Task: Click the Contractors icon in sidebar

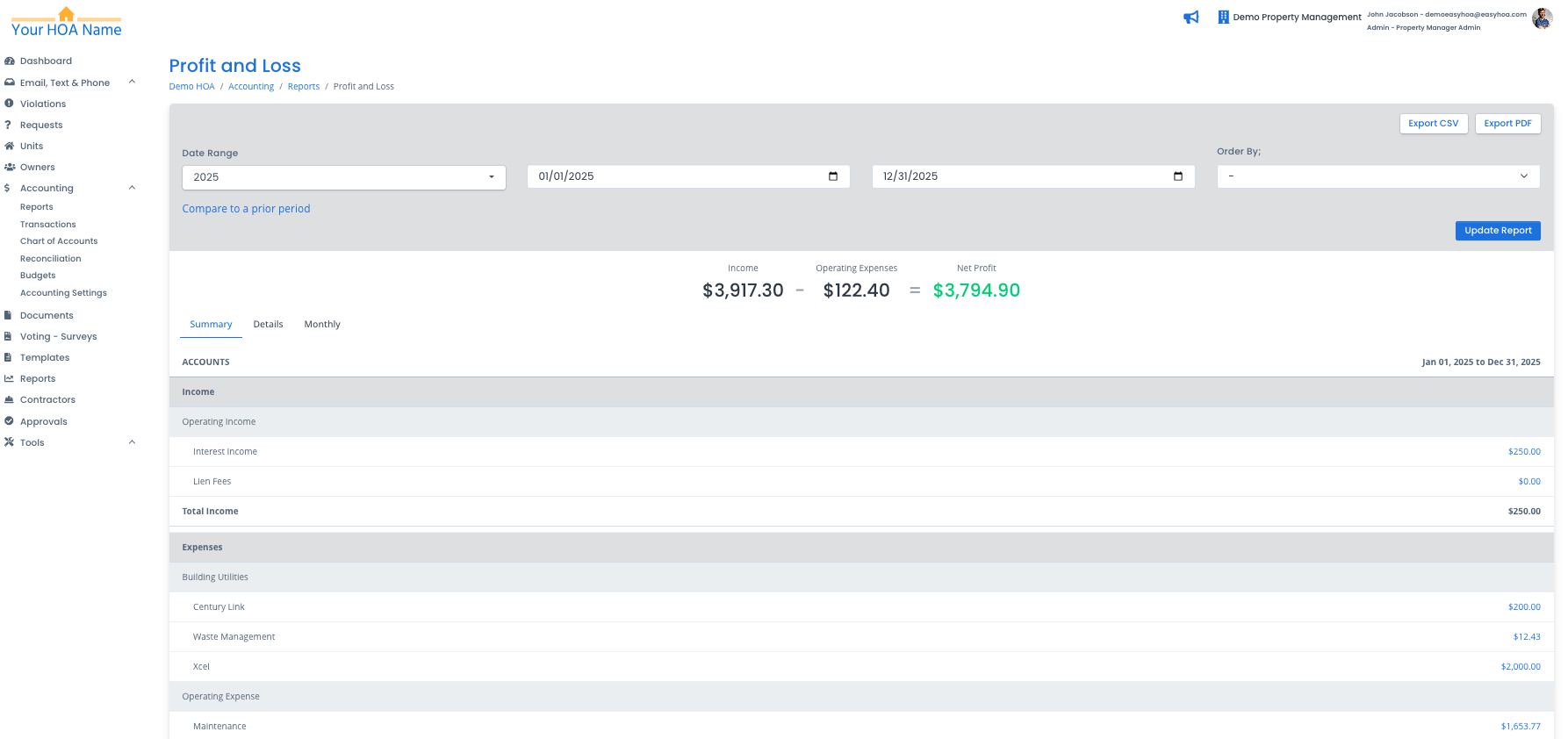Action: pos(10,399)
